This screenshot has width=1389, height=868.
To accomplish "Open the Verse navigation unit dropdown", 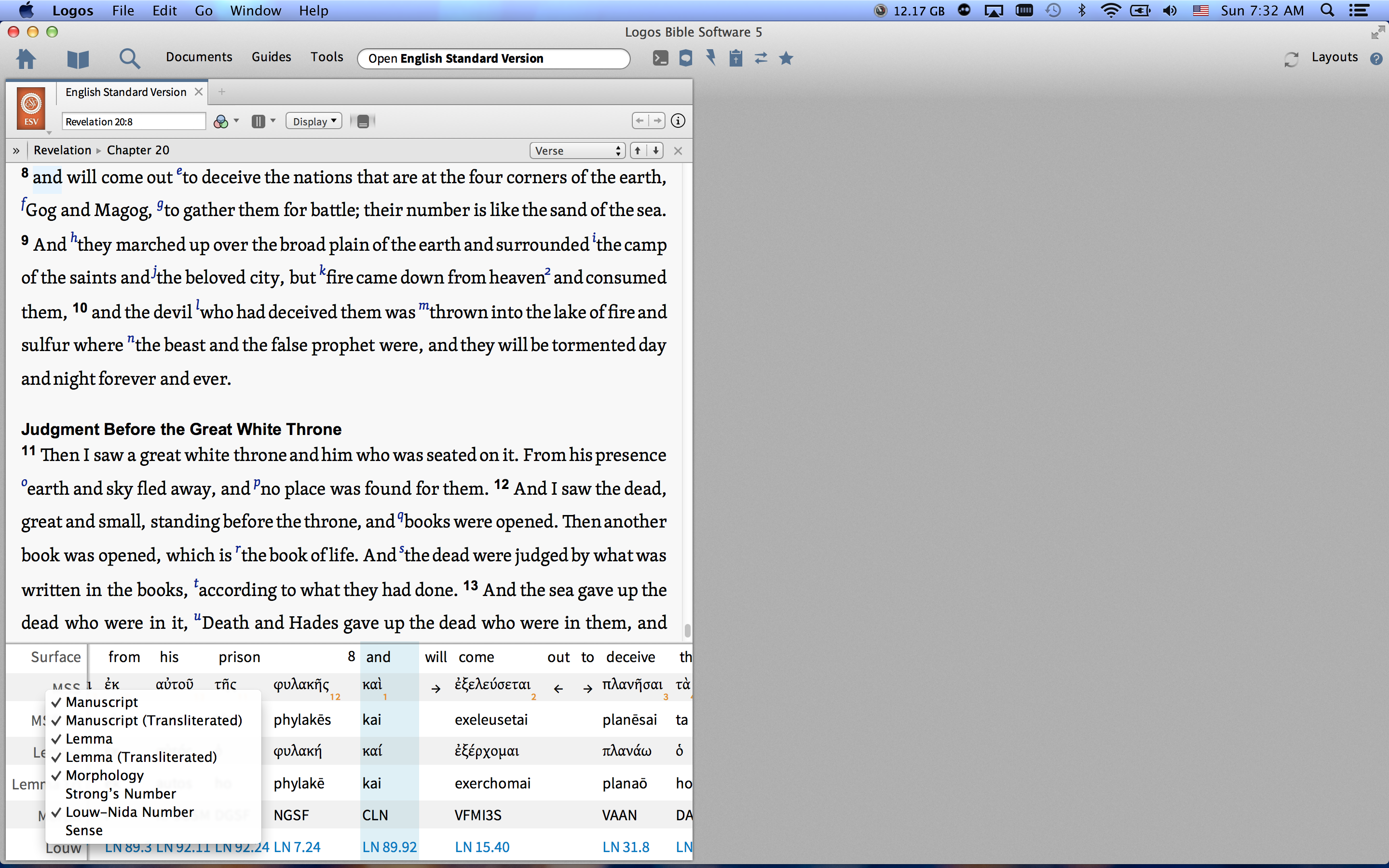I will [577, 150].
